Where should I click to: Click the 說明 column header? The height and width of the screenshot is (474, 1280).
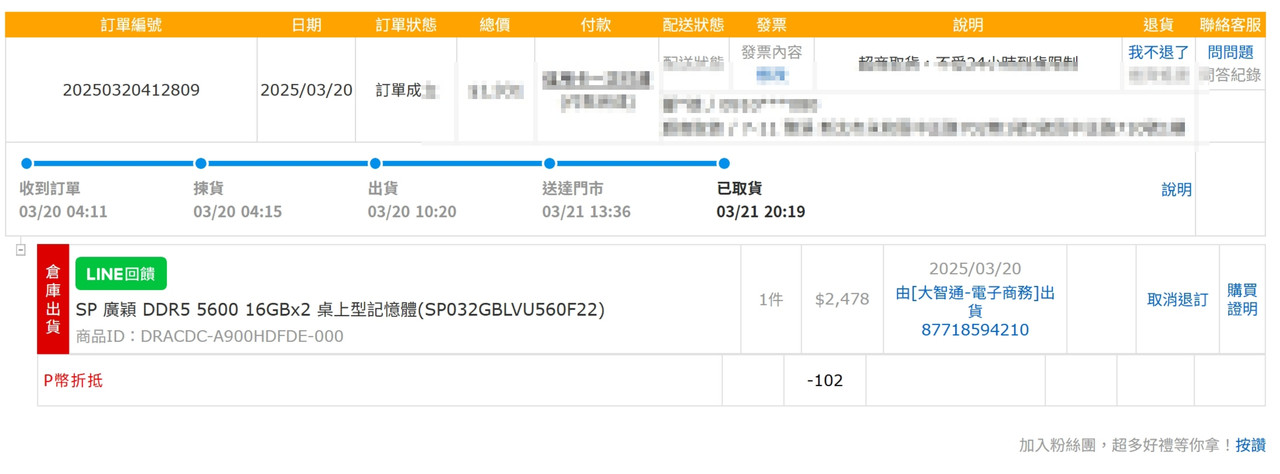tap(968, 25)
